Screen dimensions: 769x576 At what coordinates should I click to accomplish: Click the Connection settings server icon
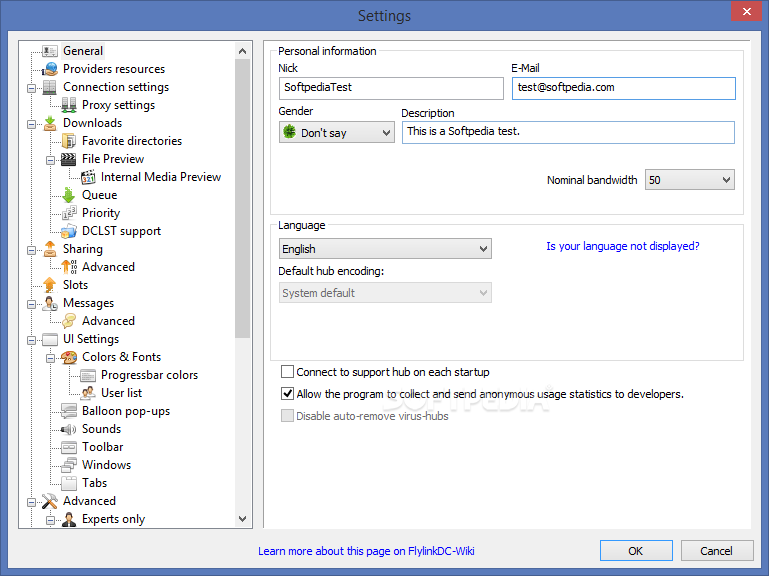click(x=50, y=87)
